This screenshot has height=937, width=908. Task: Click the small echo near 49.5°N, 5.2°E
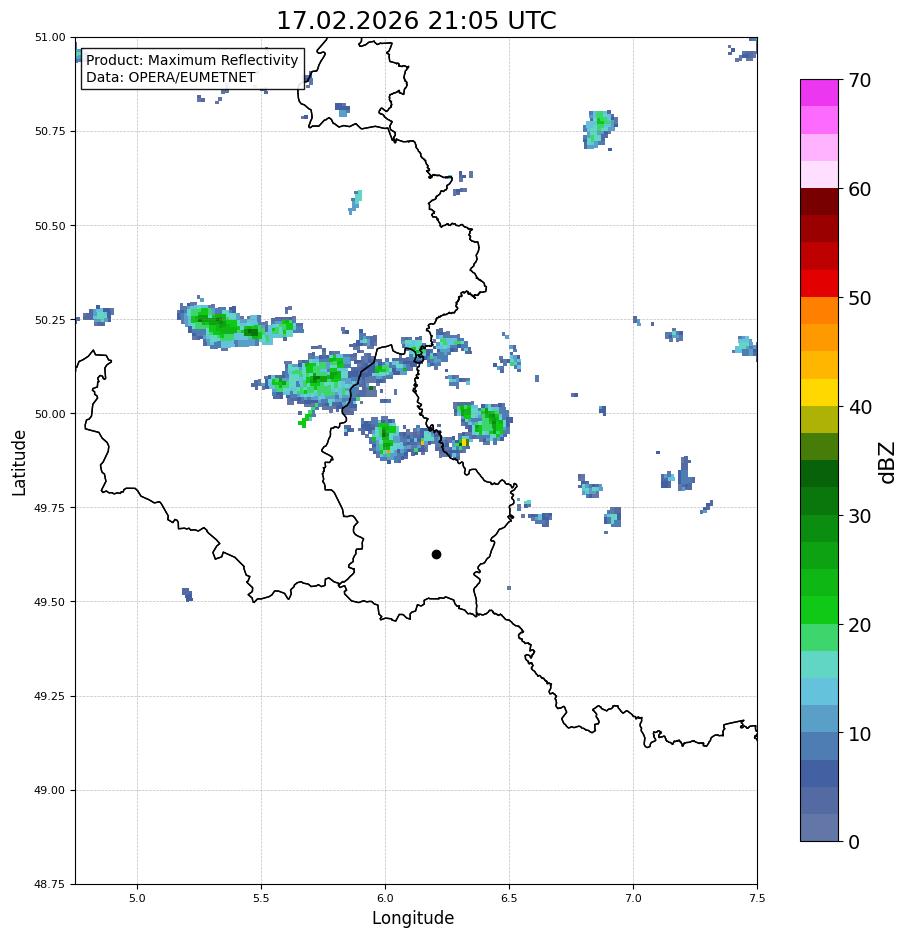pos(188,595)
